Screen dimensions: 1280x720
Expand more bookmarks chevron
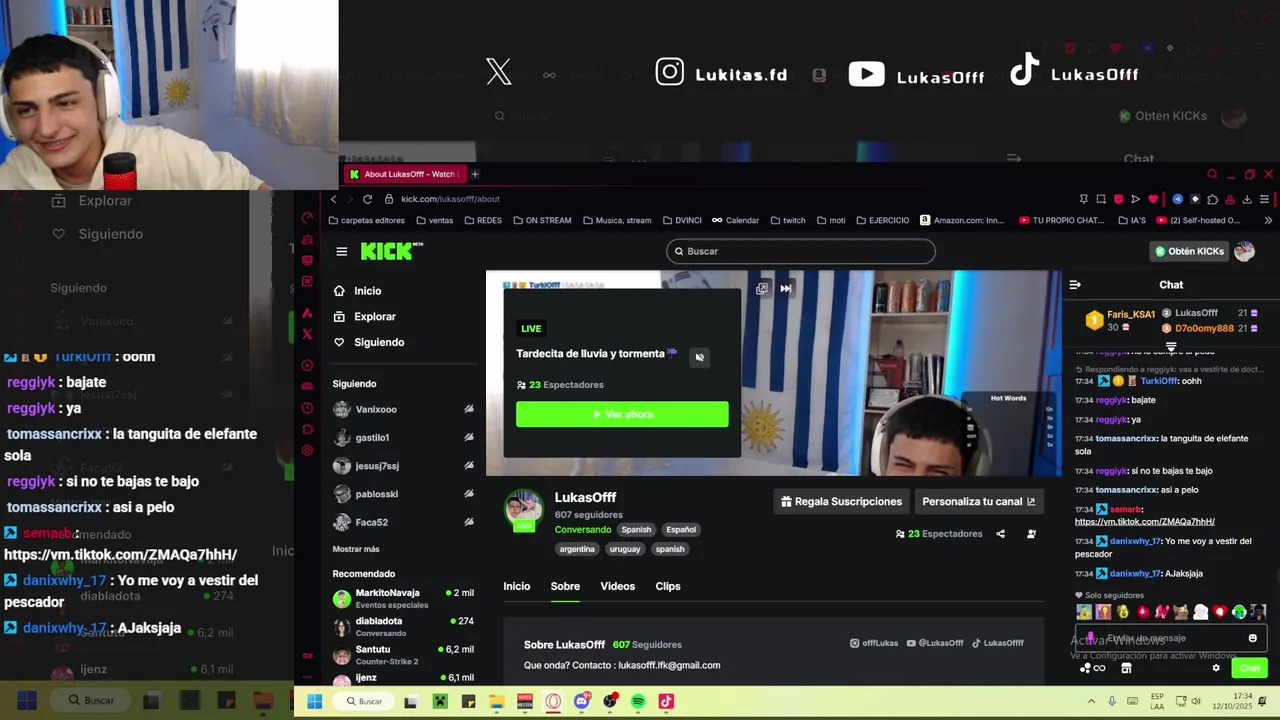click(x=1268, y=220)
